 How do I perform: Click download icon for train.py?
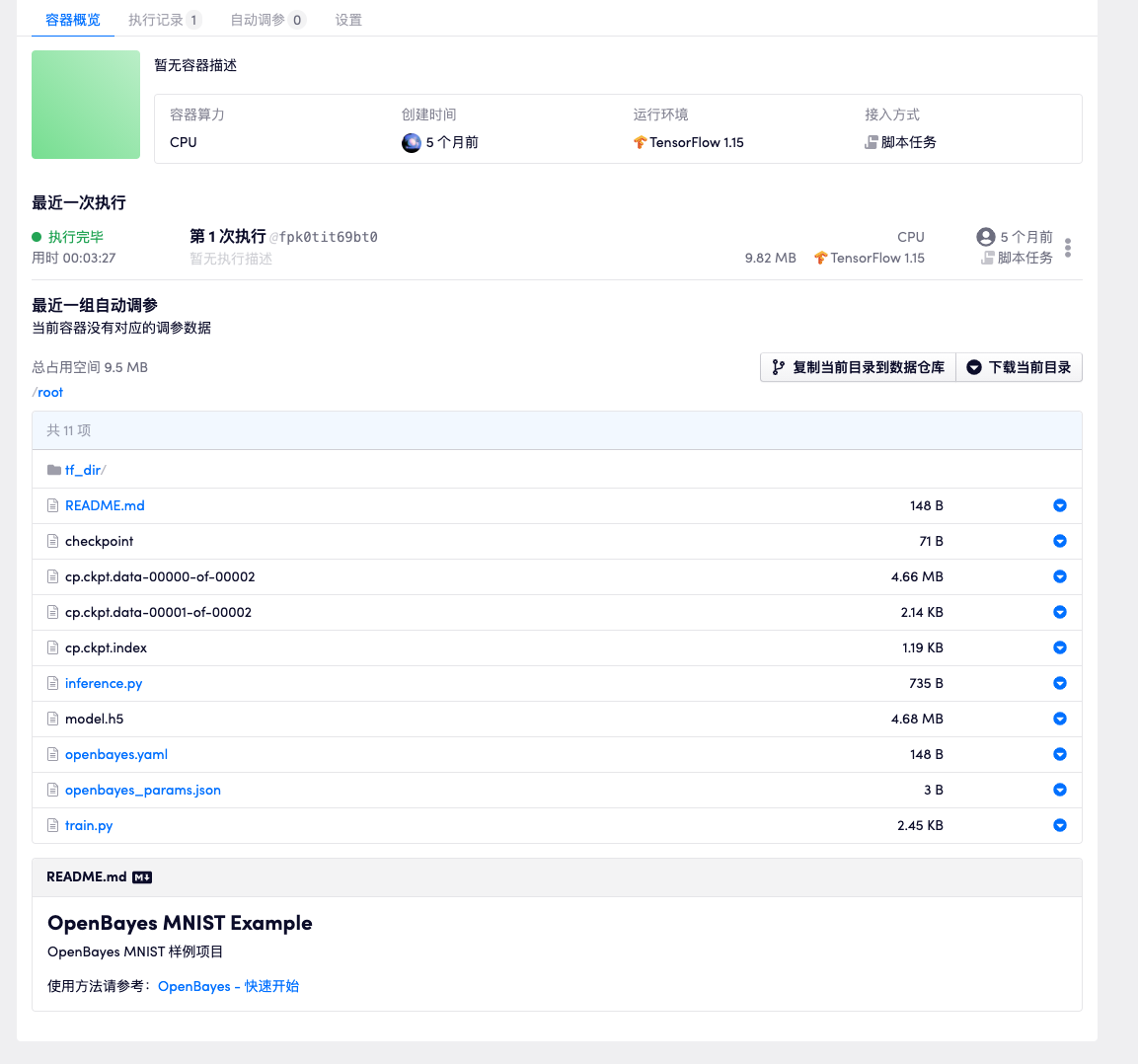point(1060,825)
